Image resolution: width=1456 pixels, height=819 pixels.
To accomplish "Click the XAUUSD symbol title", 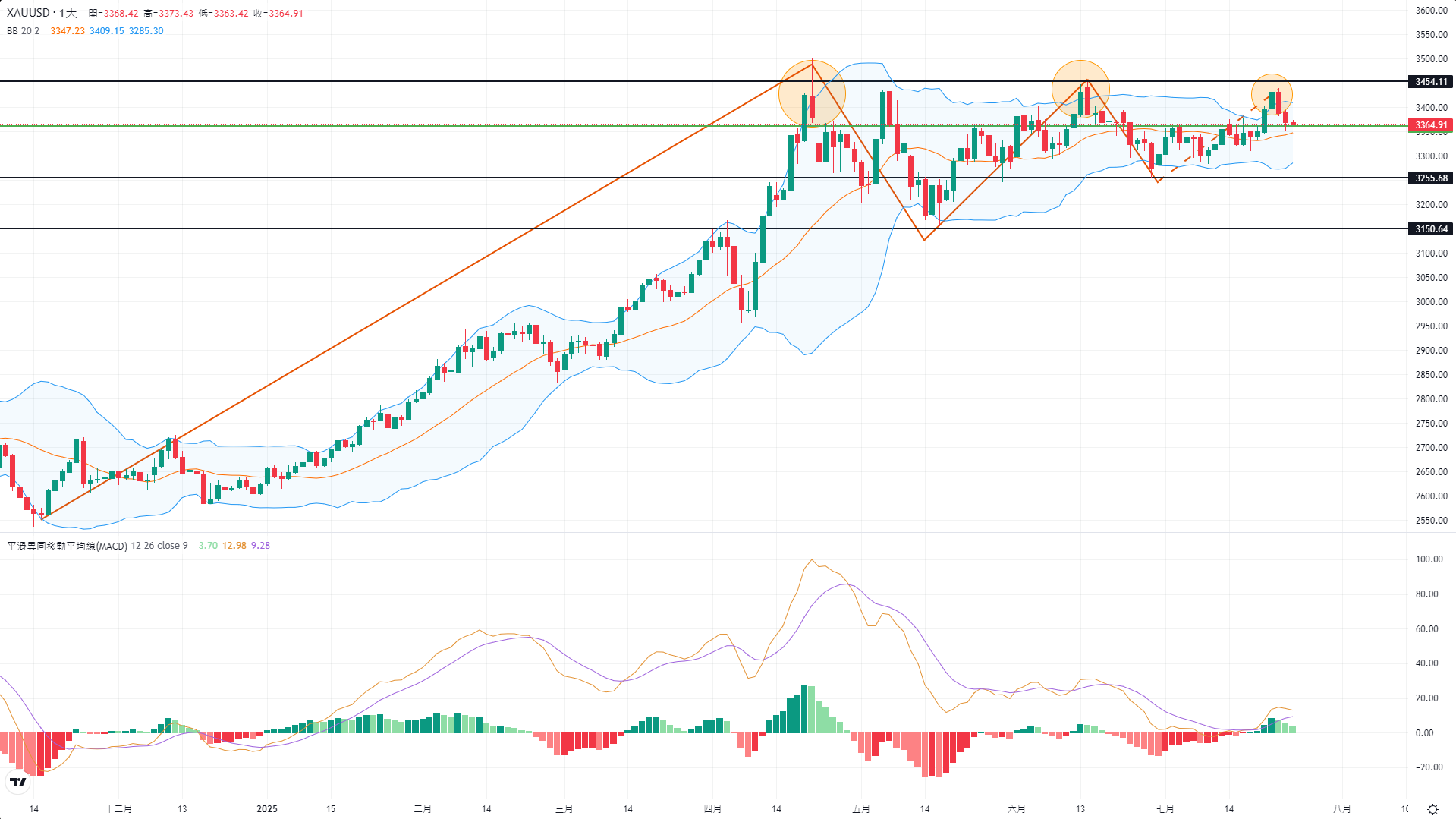I will (42, 13).
